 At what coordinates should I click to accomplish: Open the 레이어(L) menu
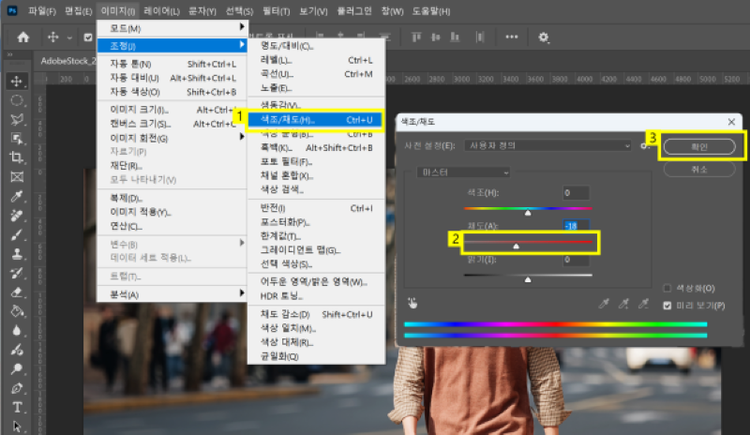162,11
